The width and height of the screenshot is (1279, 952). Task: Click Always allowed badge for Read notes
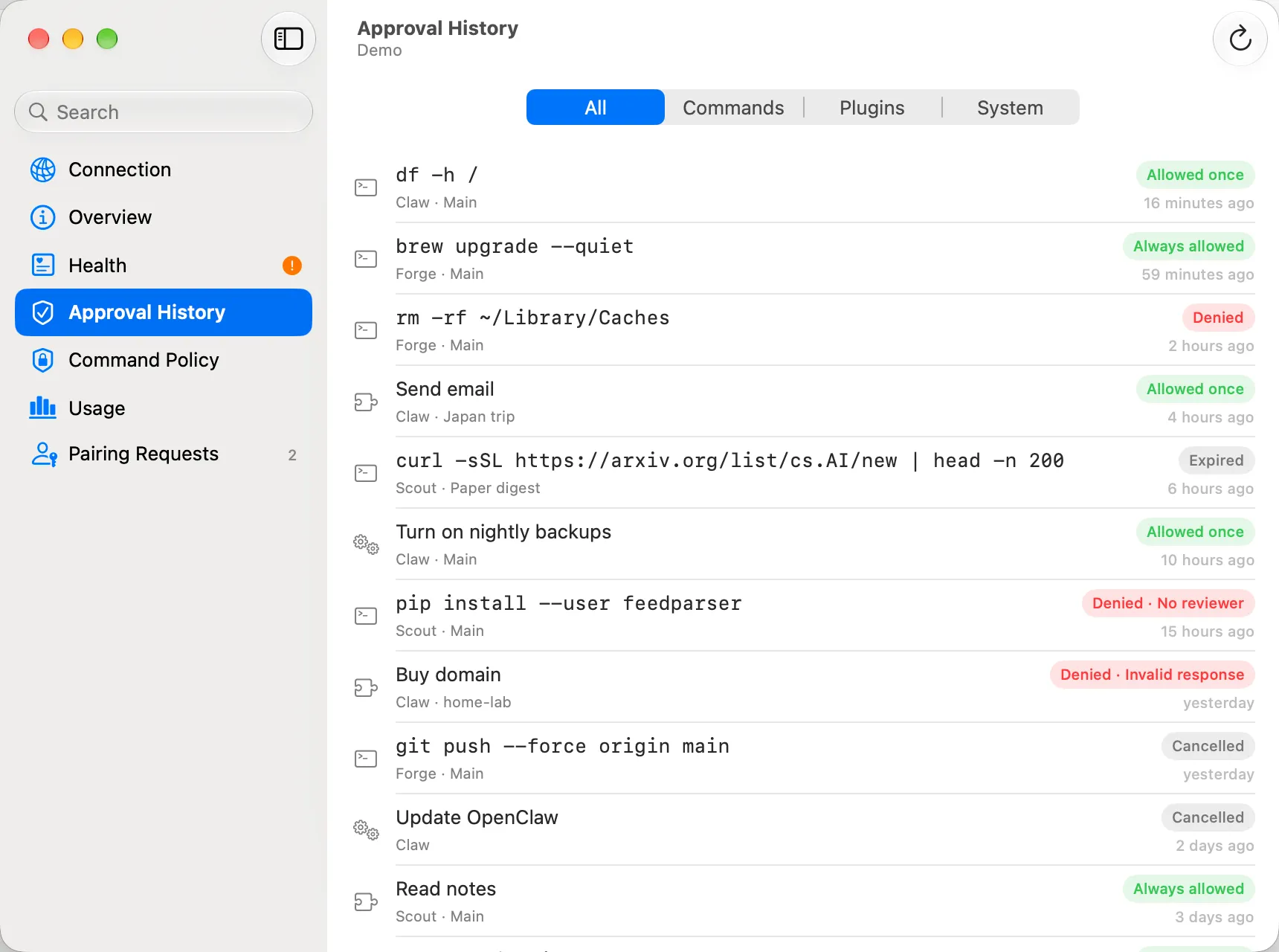coord(1188,889)
